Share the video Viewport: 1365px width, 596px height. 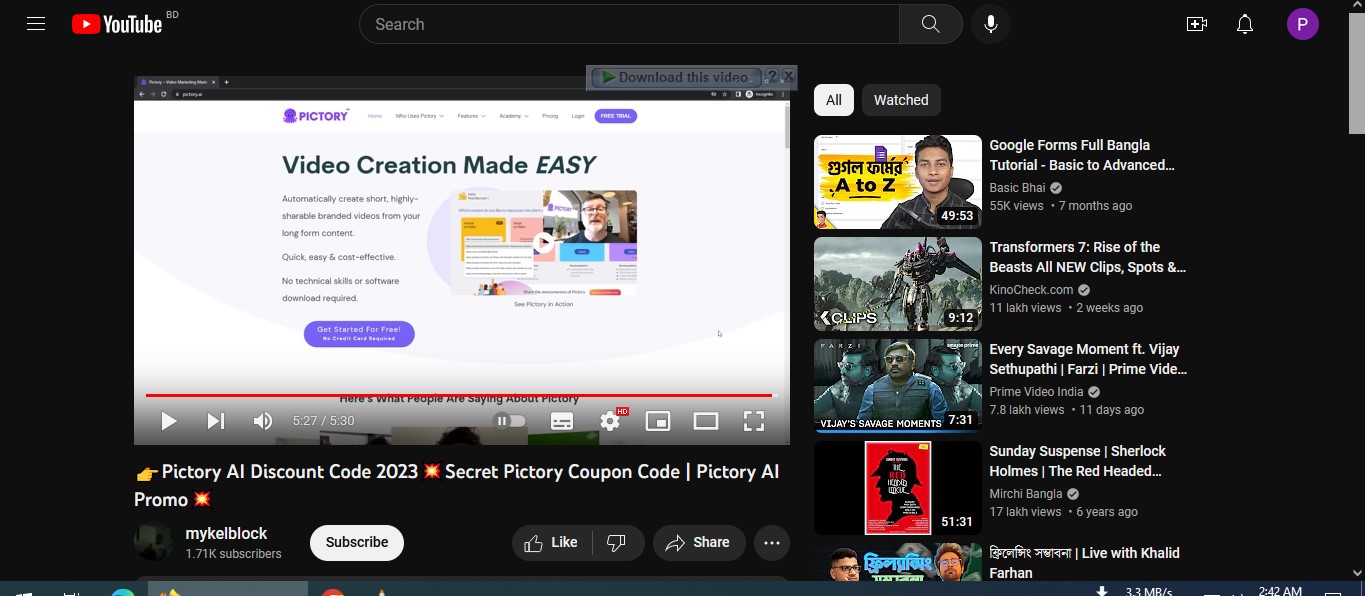pos(699,543)
